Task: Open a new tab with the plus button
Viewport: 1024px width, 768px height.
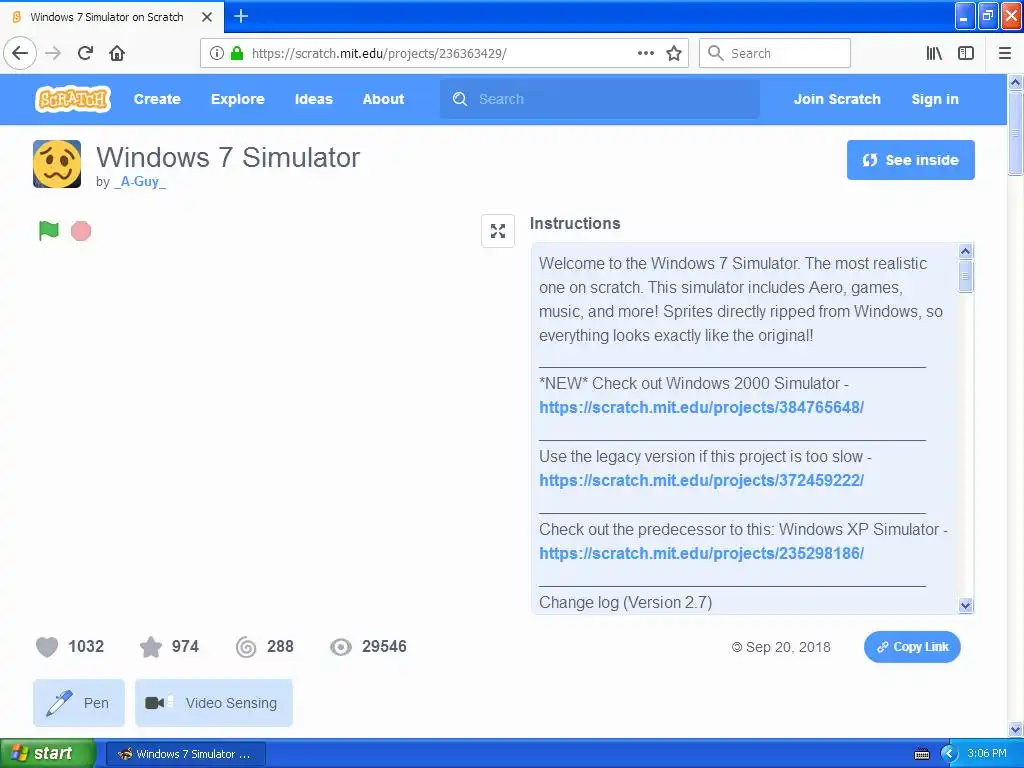Action: 241,16
